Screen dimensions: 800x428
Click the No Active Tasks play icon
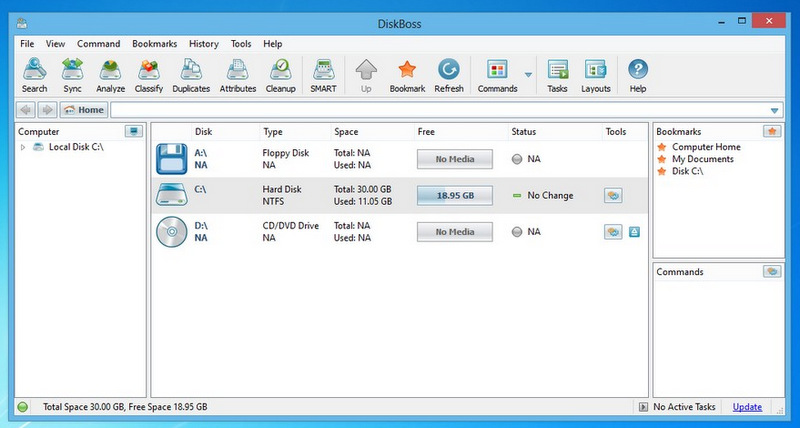[643, 407]
